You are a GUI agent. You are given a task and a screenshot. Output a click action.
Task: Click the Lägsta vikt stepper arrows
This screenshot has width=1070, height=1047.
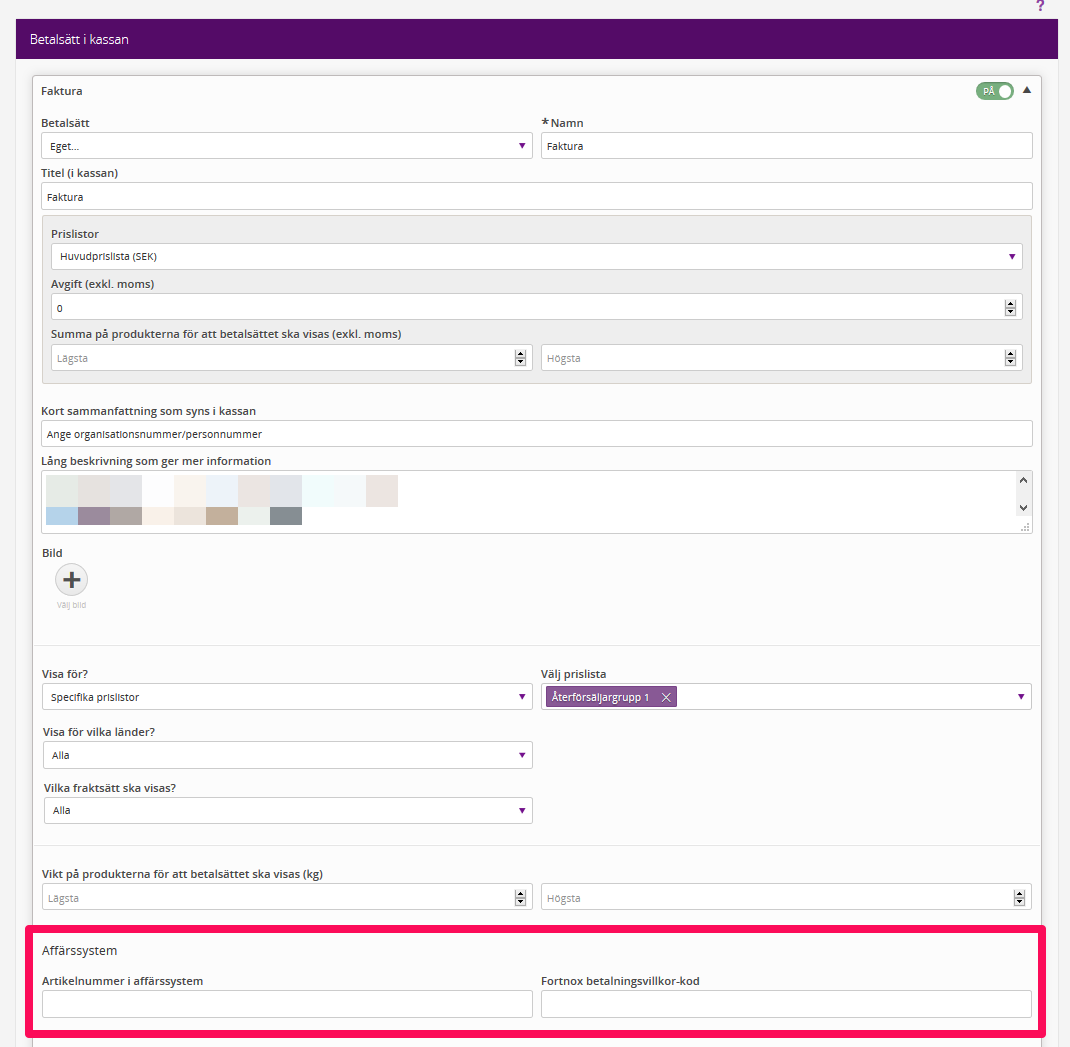coord(520,898)
